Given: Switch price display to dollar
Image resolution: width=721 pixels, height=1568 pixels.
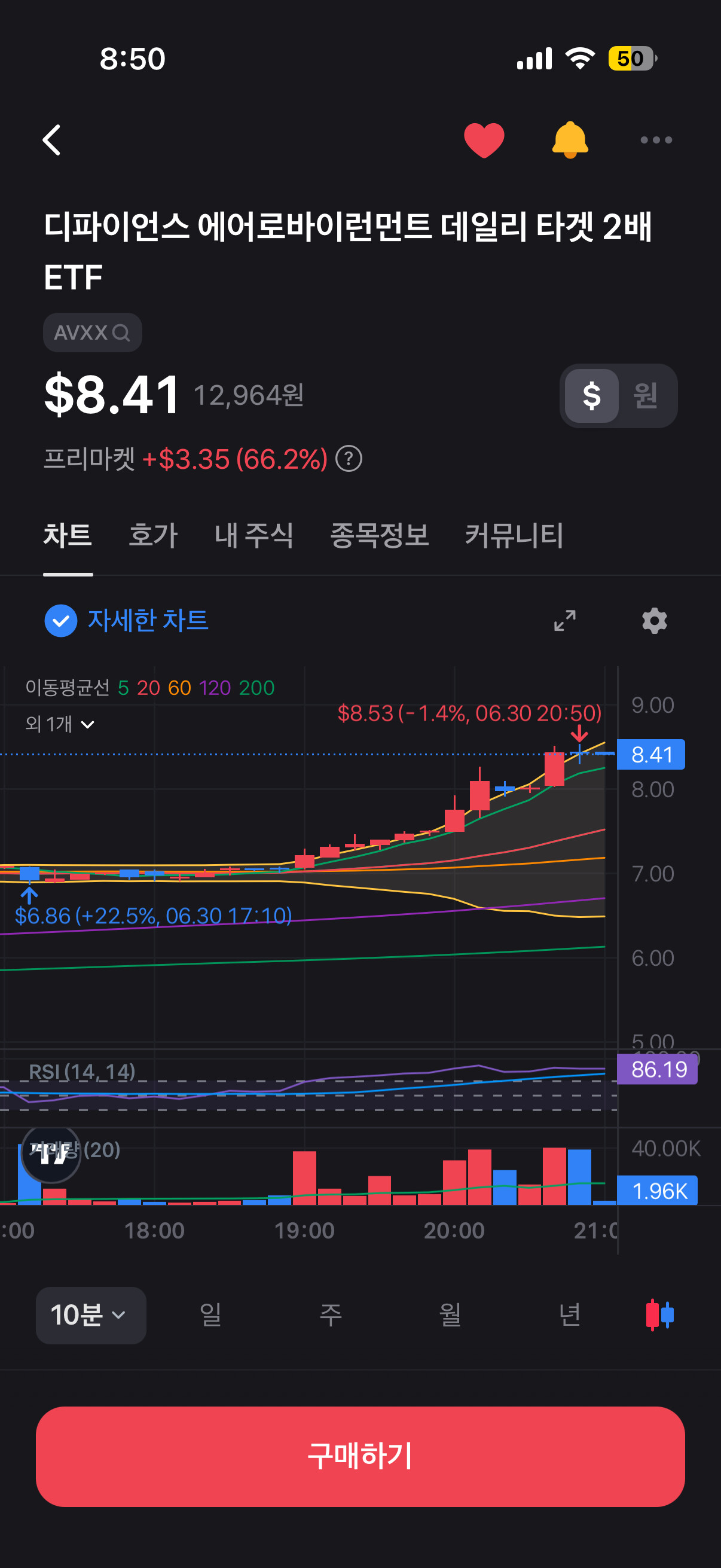Looking at the screenshot, I should pyautogui.click(x=591, y=396).
